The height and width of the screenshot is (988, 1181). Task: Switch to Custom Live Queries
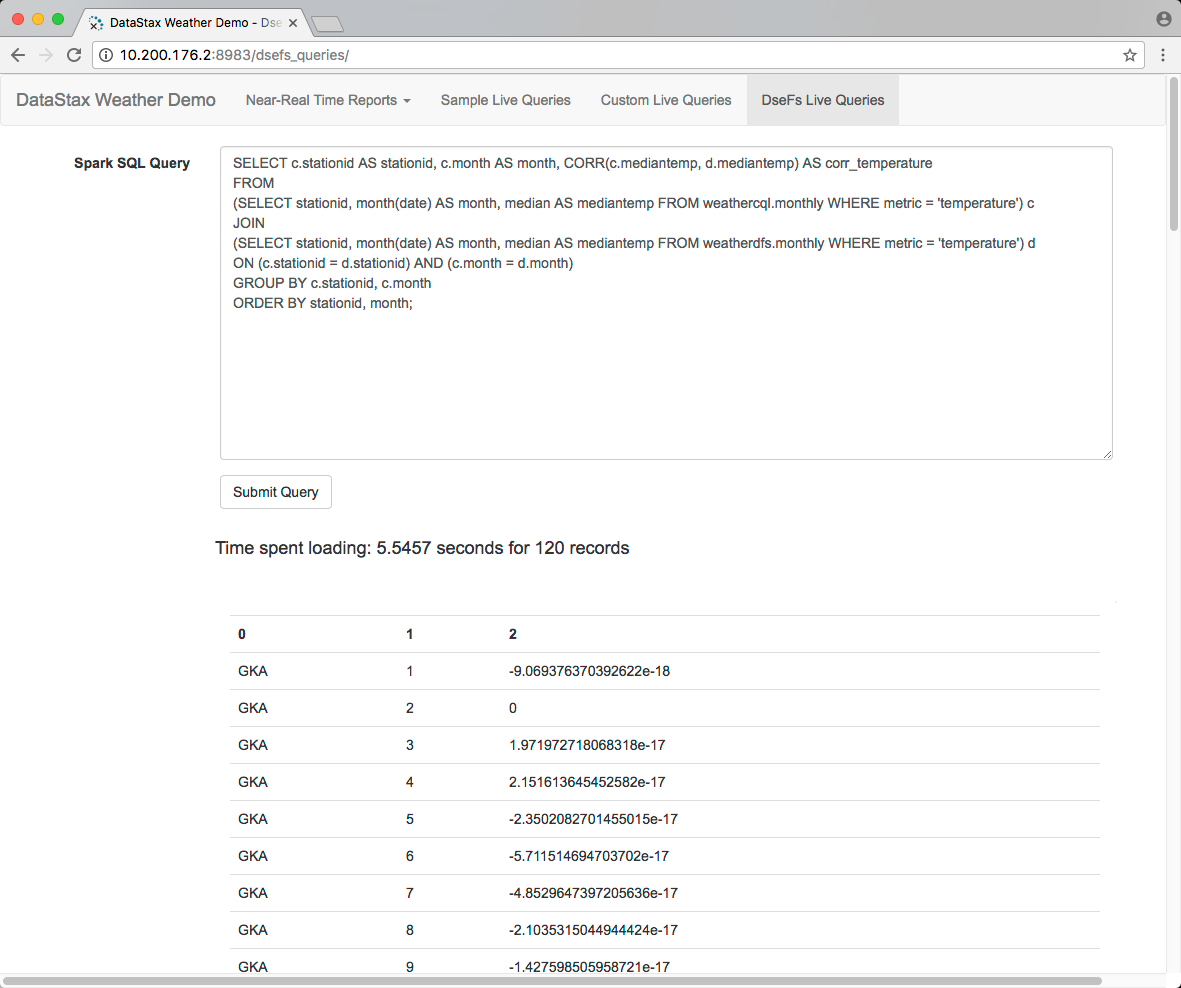pyautogui.click(x=666, y=100)
